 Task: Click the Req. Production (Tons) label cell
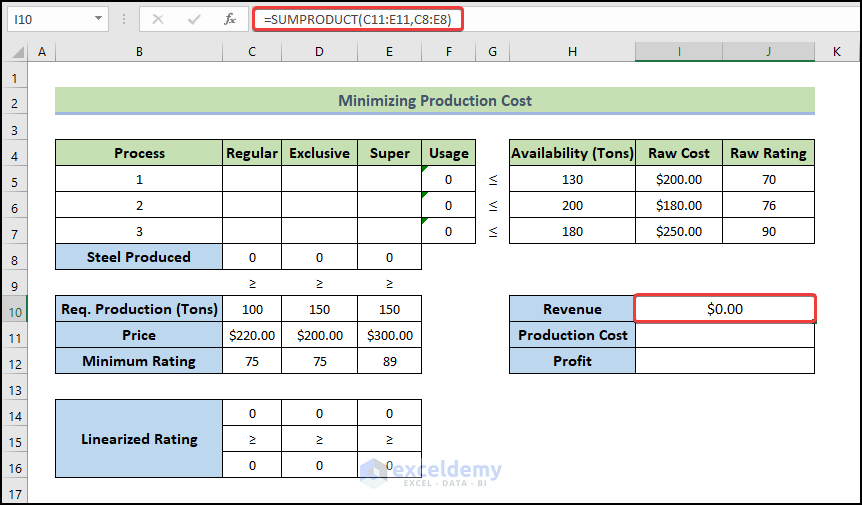click(139, 309)
